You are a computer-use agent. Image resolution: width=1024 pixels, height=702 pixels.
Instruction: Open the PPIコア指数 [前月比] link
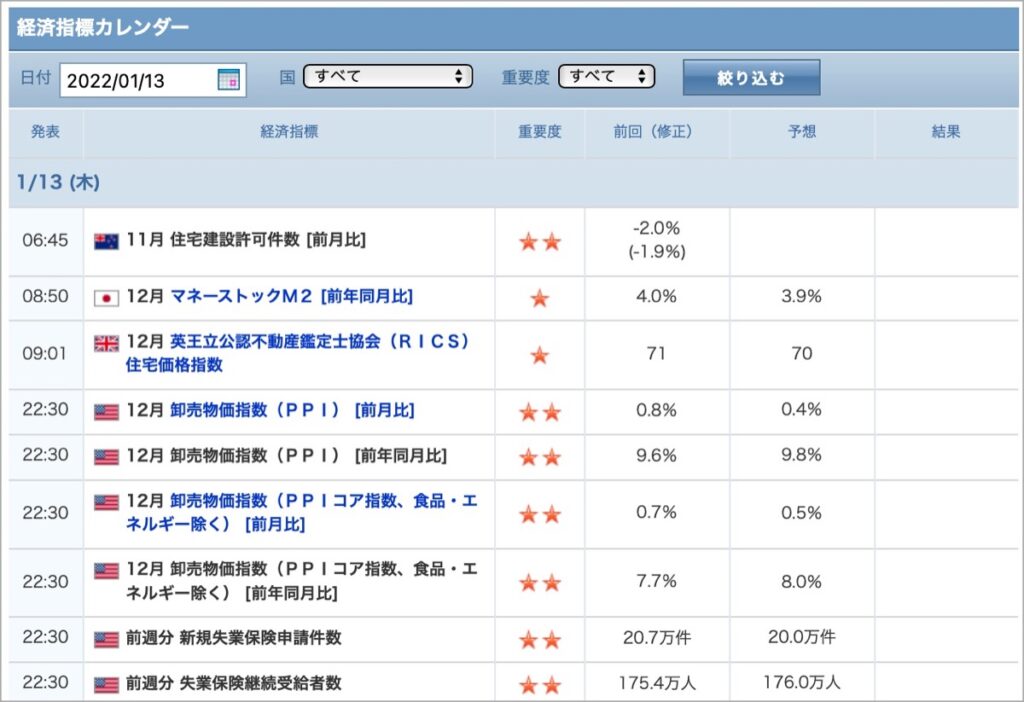pos(302,513)
